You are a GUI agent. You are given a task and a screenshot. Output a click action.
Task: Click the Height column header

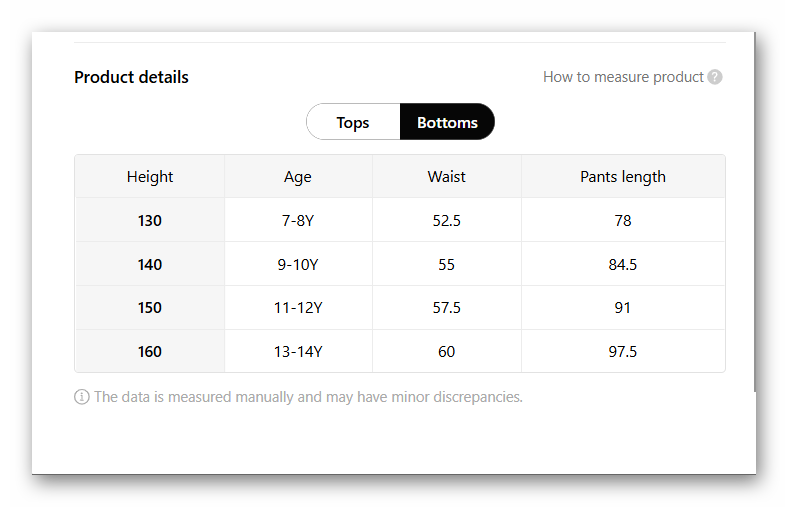coord(150,177)
